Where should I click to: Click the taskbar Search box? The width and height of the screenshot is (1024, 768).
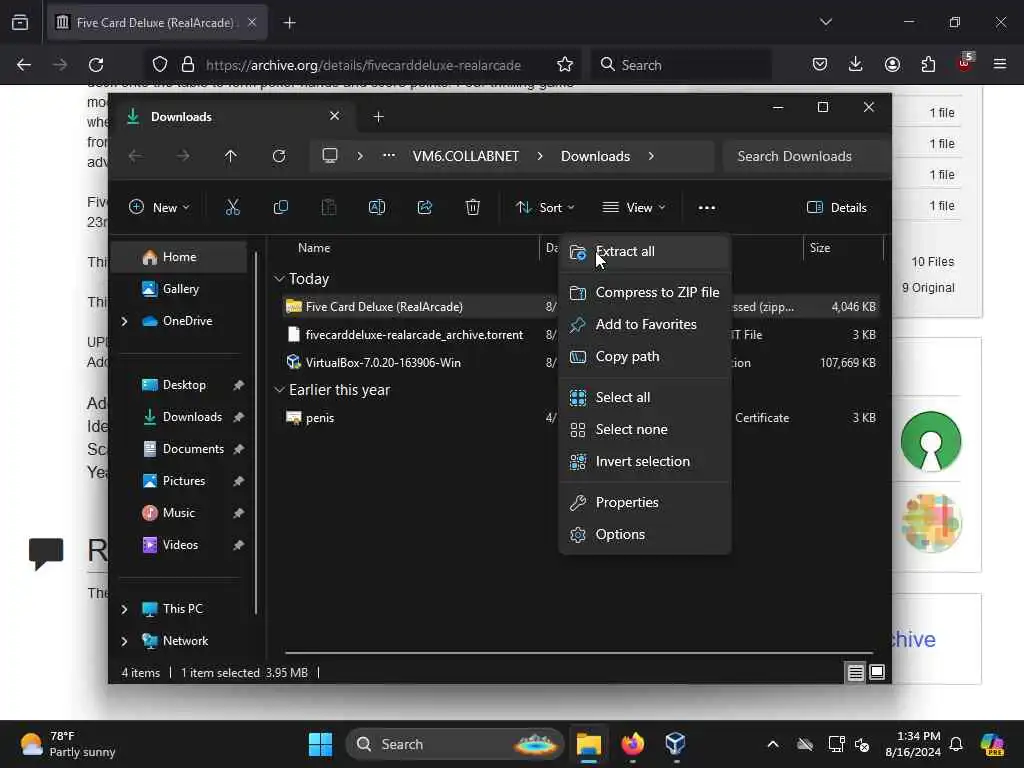455,744
